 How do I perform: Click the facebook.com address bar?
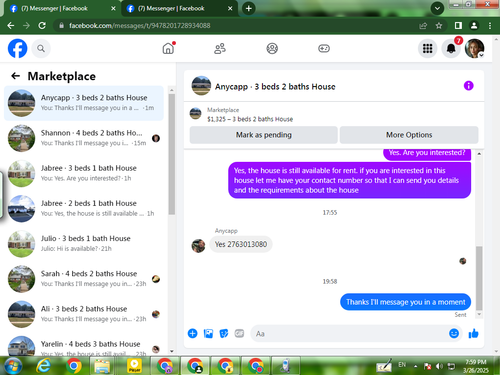[233, 25]
